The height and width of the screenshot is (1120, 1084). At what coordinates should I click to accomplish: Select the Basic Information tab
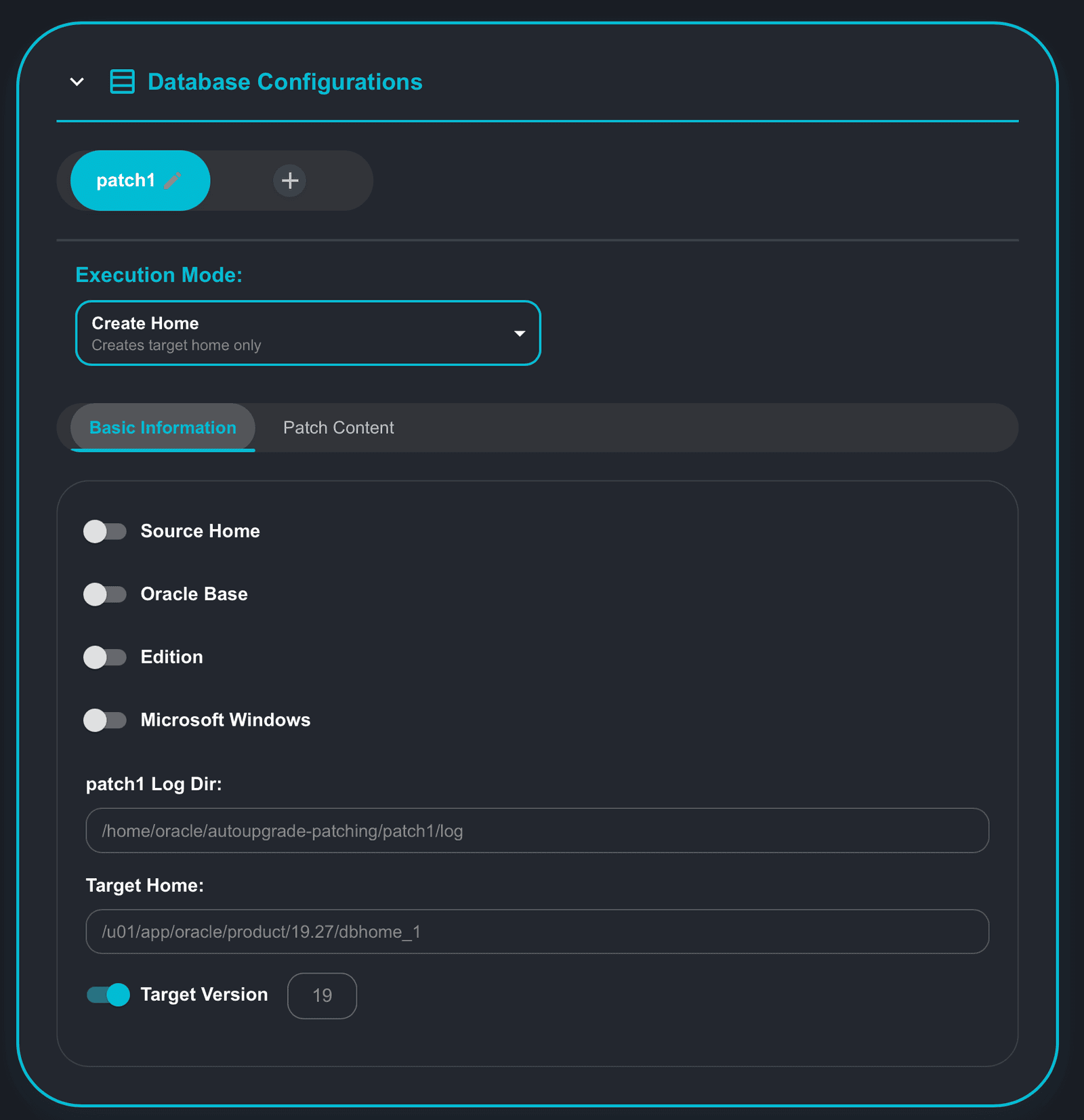[x=163, y=428]
